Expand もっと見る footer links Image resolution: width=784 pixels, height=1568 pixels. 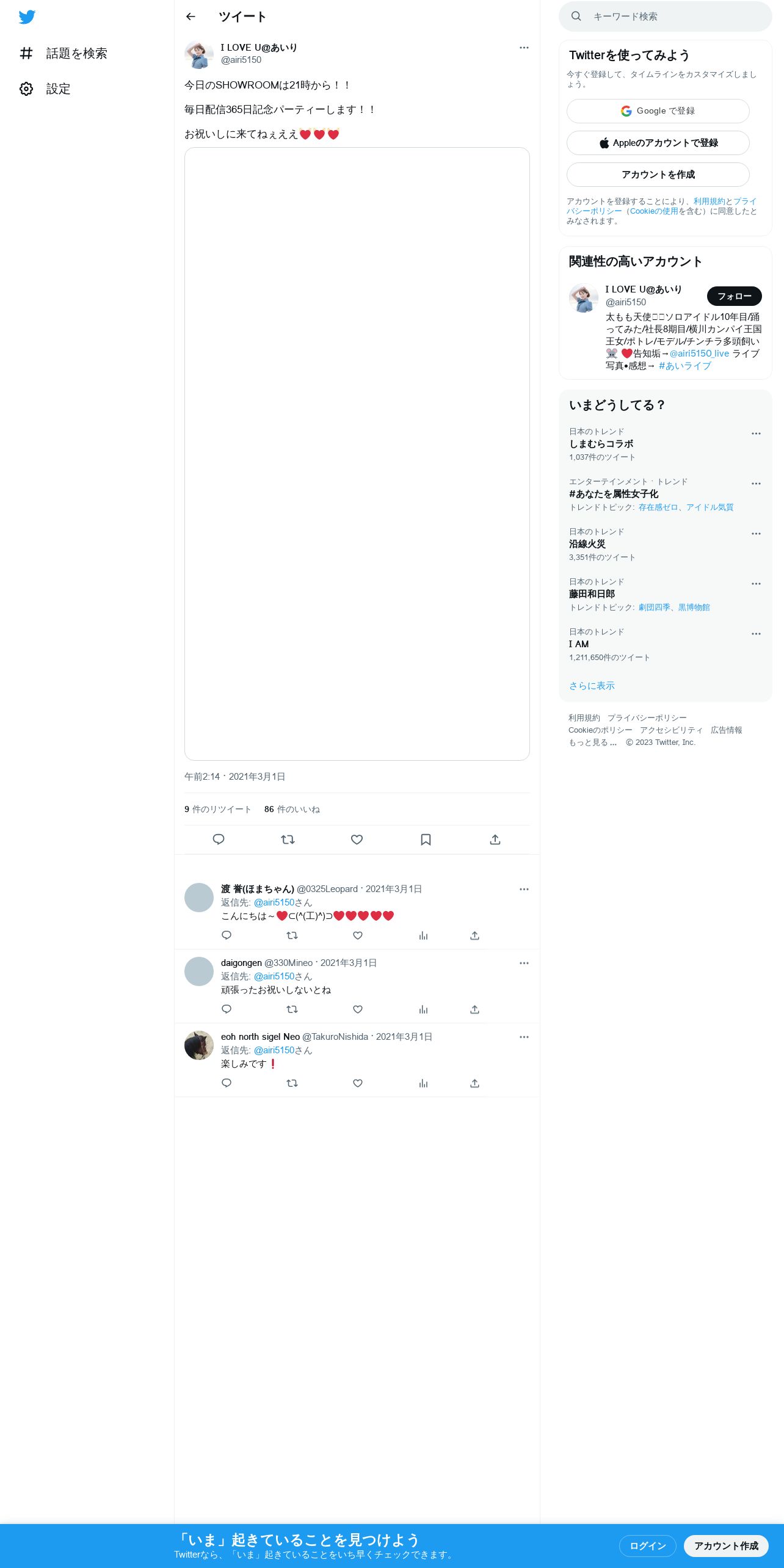coord(592,742)
